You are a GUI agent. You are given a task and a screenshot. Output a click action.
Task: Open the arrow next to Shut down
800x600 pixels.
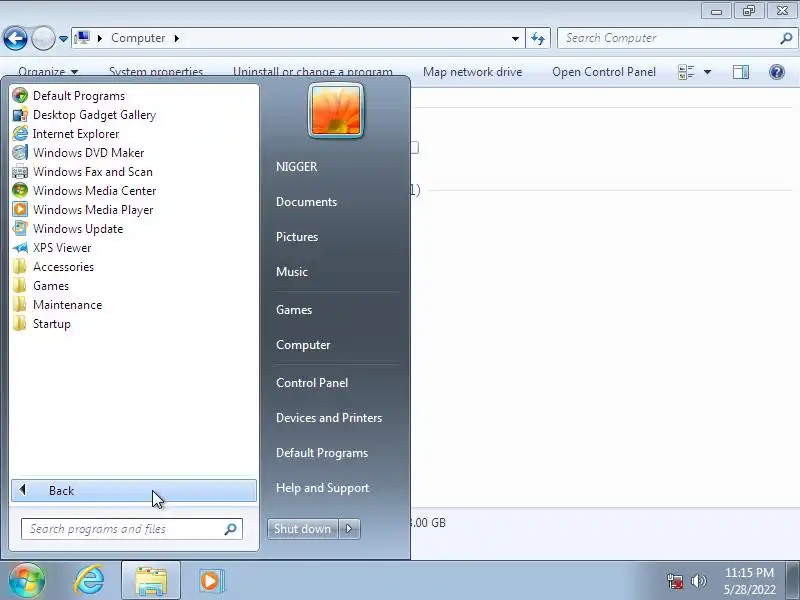[x=349, y=529]
